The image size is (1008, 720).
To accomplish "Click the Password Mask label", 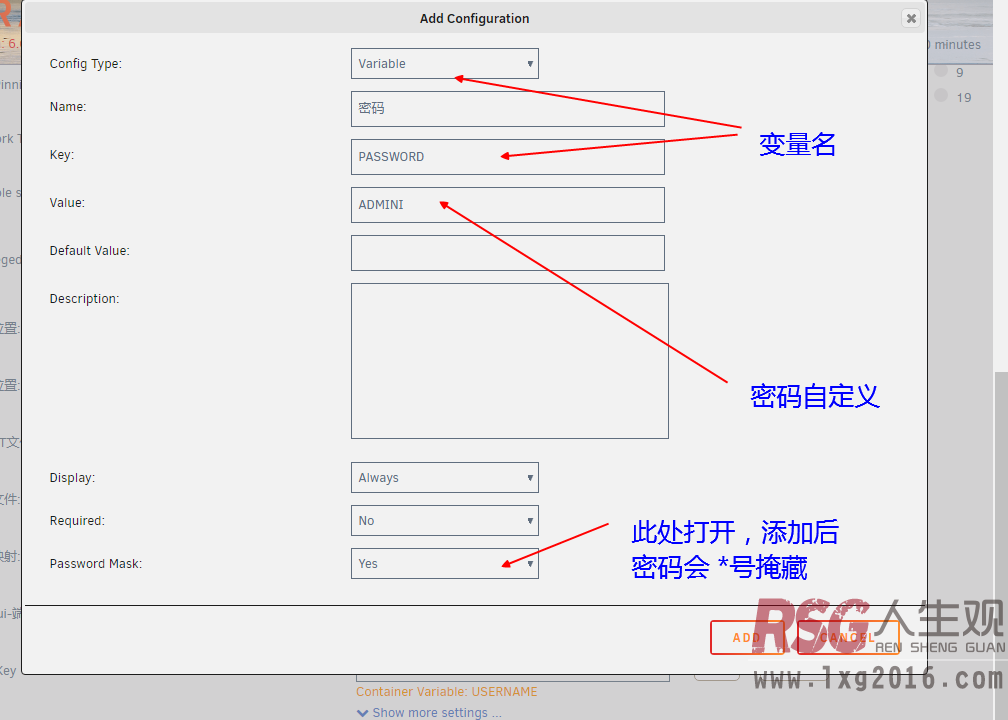I will point(96,564).
